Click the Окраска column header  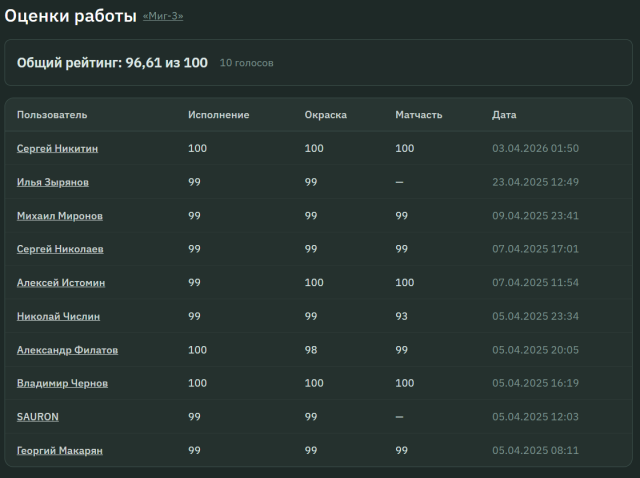[325, 115]
